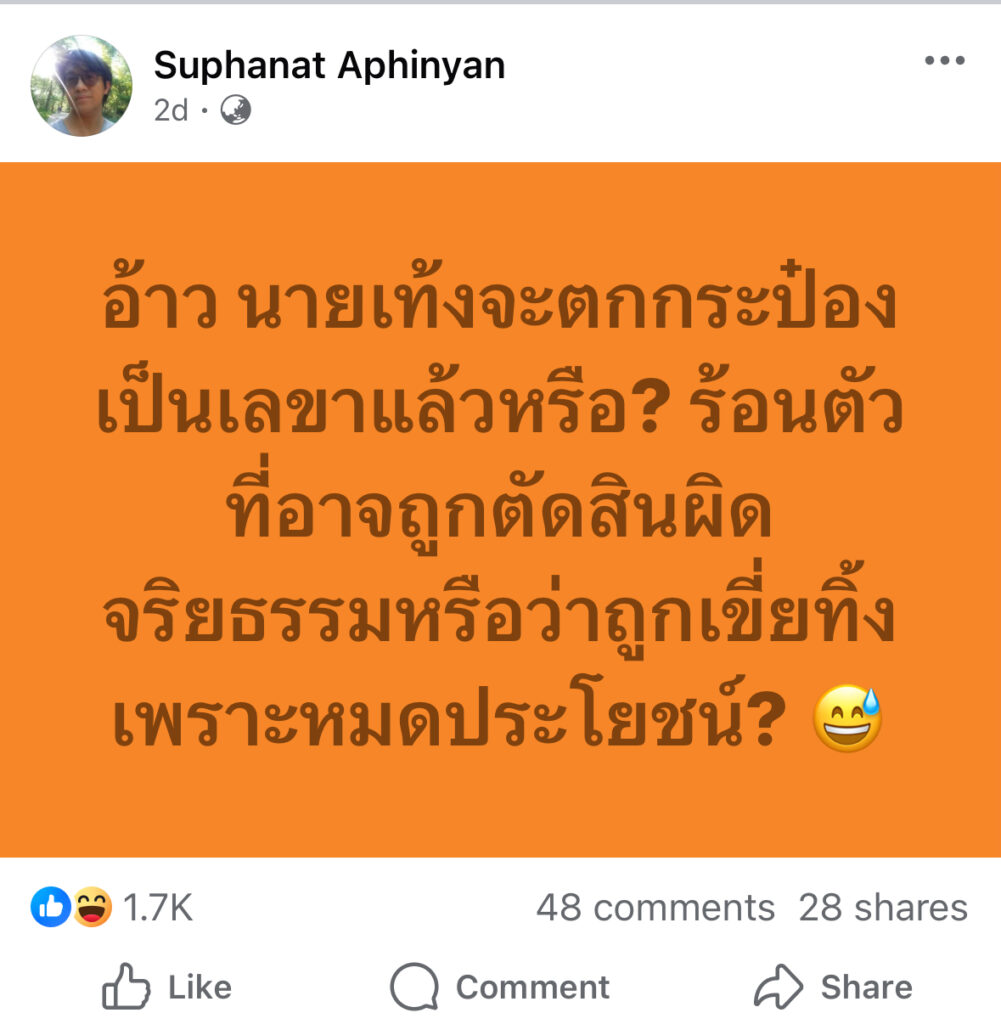The height and width of the screenshot is (1024, 1001).
Task: Click the sweat-smile emoji in post
Action: pyautogui.click(x=847, y=718)
